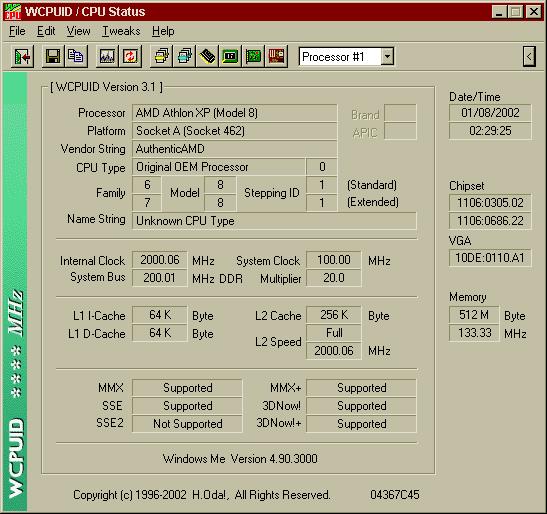
Task: Click the L2 Speed Full value
Action: (x=334, y=333)
